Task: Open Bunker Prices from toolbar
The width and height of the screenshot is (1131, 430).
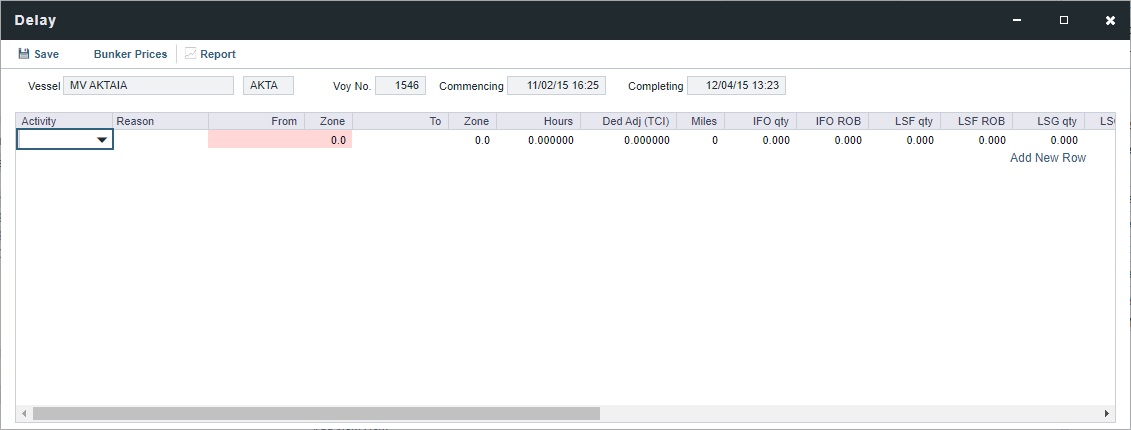Action: tap(130, 54)
